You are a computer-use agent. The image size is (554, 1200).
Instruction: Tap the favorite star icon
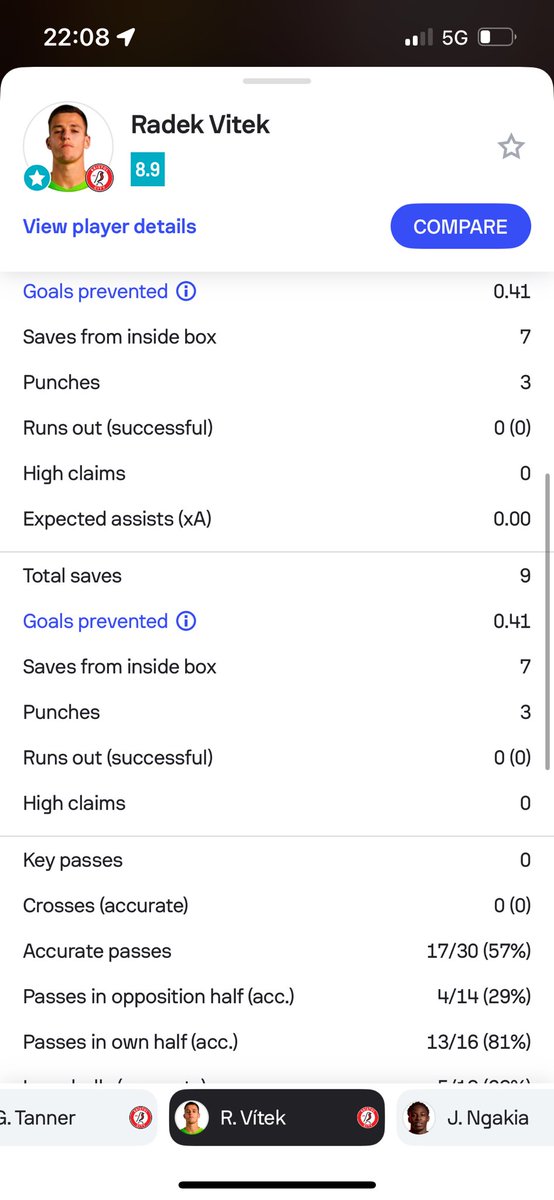(511, 148)
